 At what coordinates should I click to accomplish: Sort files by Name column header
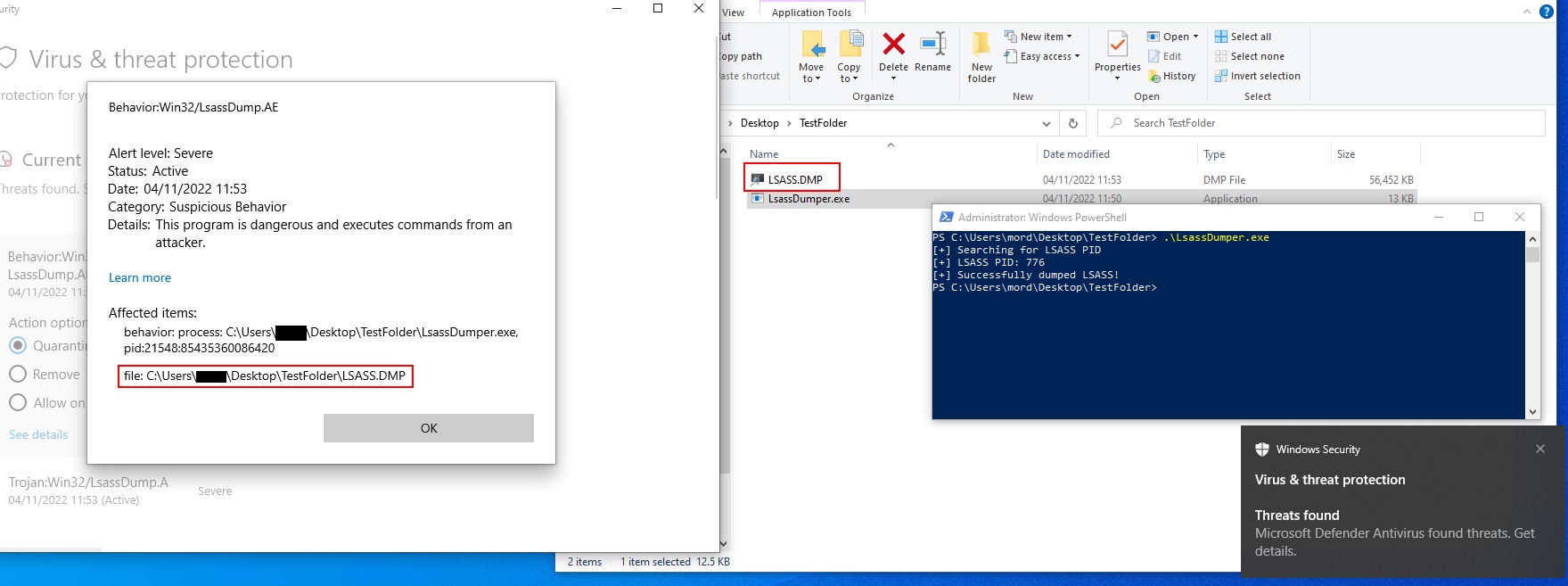coord(764,154)
